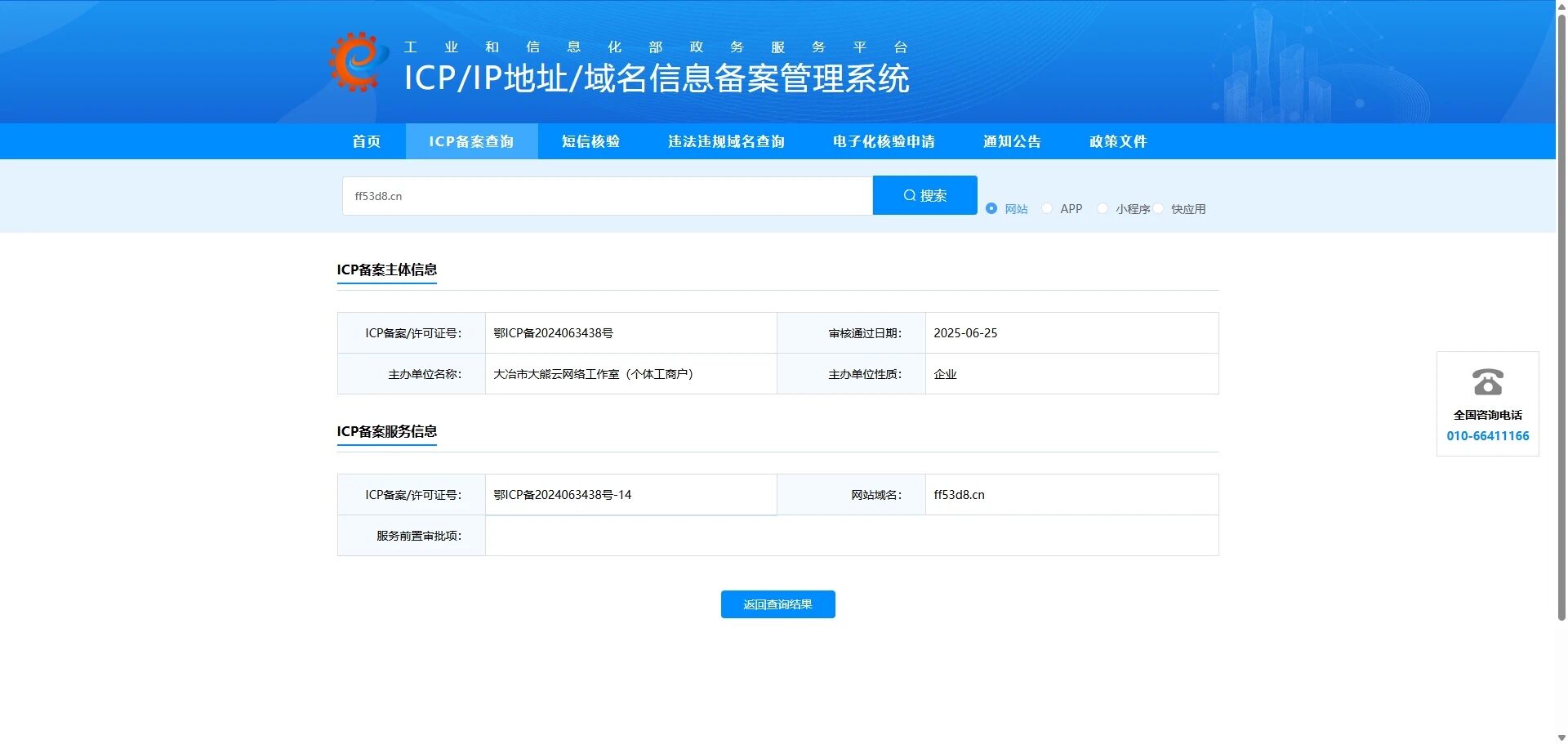Click 工业和信息化部政务服务平台 header text
This screenshot has width=1568, height=744.
click(656, 47)
